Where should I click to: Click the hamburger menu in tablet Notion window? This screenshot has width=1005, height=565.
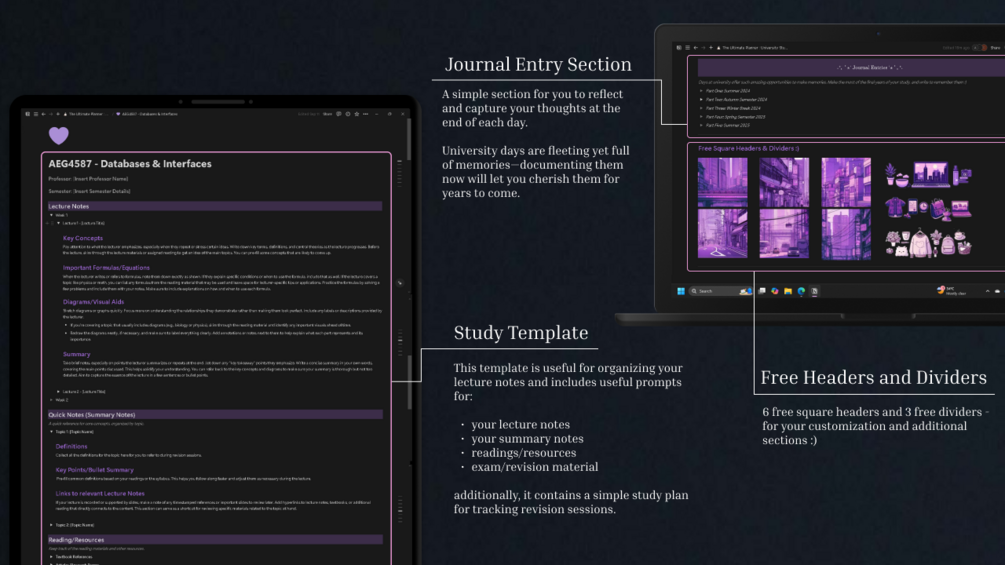point(36,114)
